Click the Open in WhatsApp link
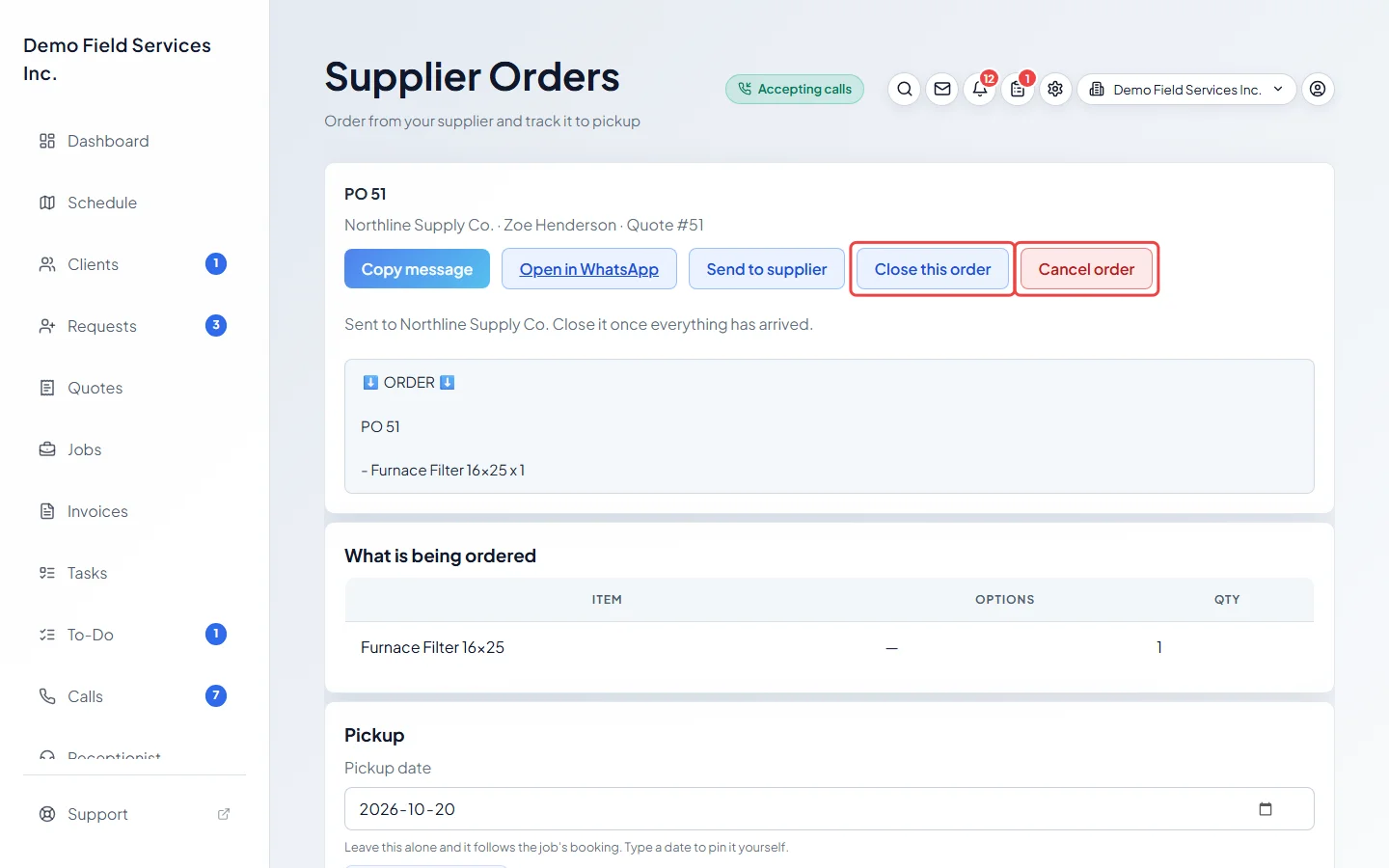1389x868 pixels. click(x=589, y=269)
